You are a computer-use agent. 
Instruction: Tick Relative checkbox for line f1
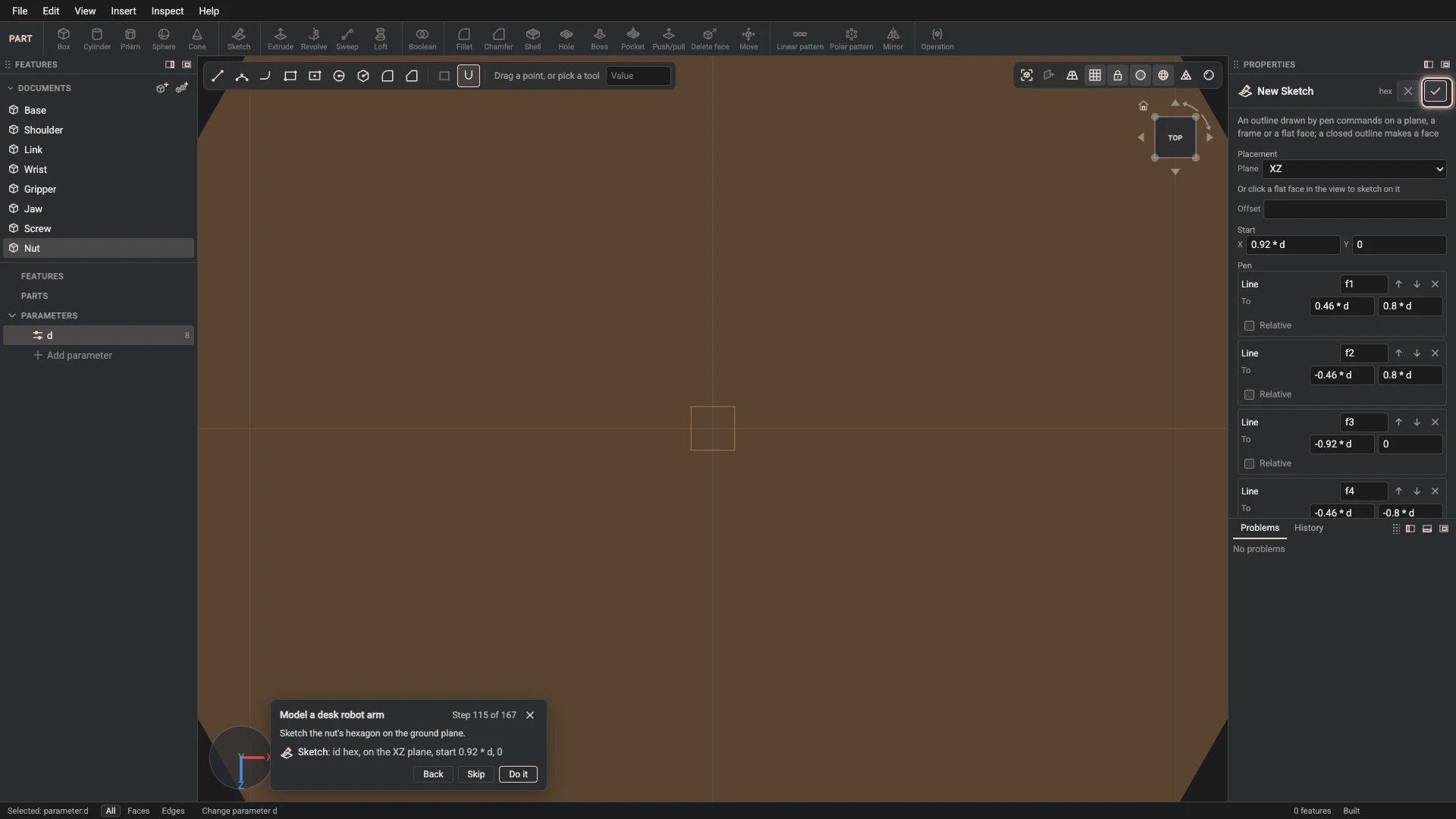pyautogui.click(x=1249, y=326)
